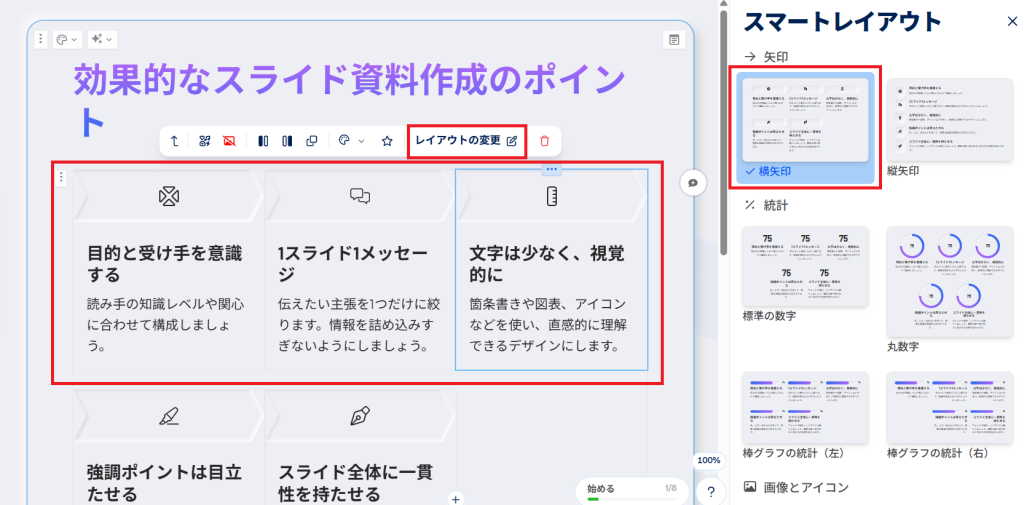Click the blue three-dot handle above third column
The width and height of the screenshot is (1024, 505).
point(551,169)
